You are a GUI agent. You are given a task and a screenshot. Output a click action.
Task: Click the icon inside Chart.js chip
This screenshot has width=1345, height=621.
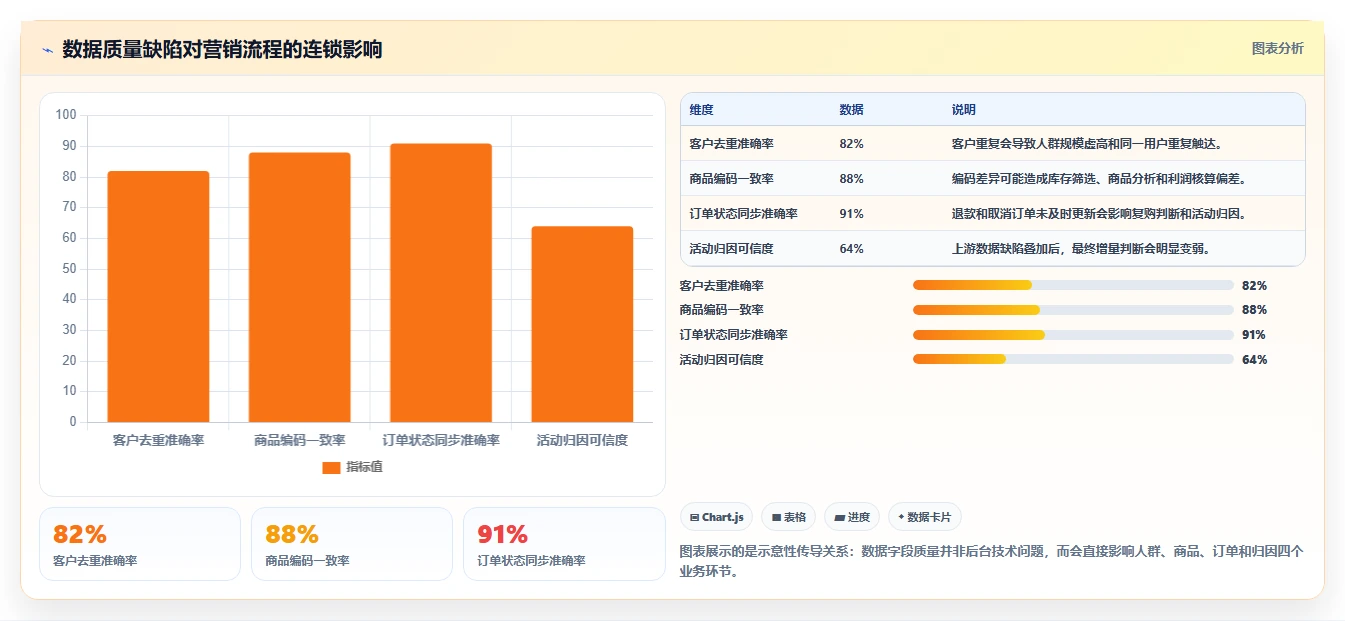click(694, 517)
